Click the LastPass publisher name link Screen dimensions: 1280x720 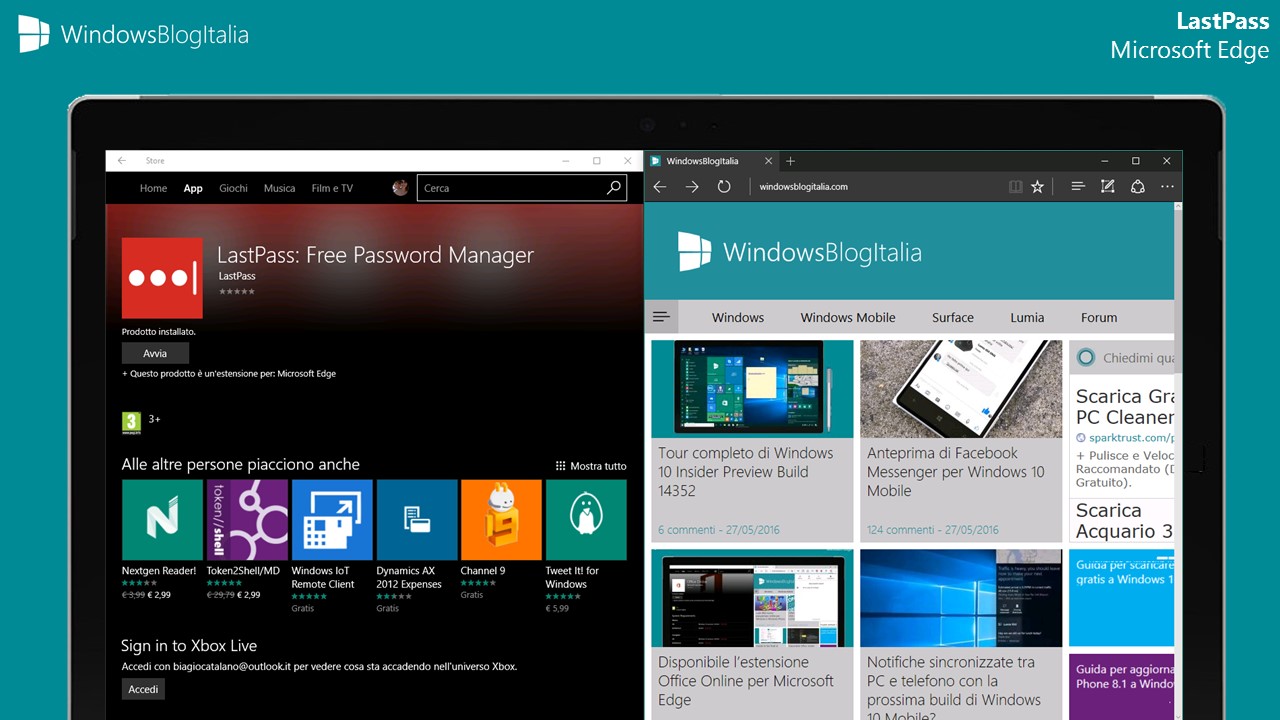237,276
